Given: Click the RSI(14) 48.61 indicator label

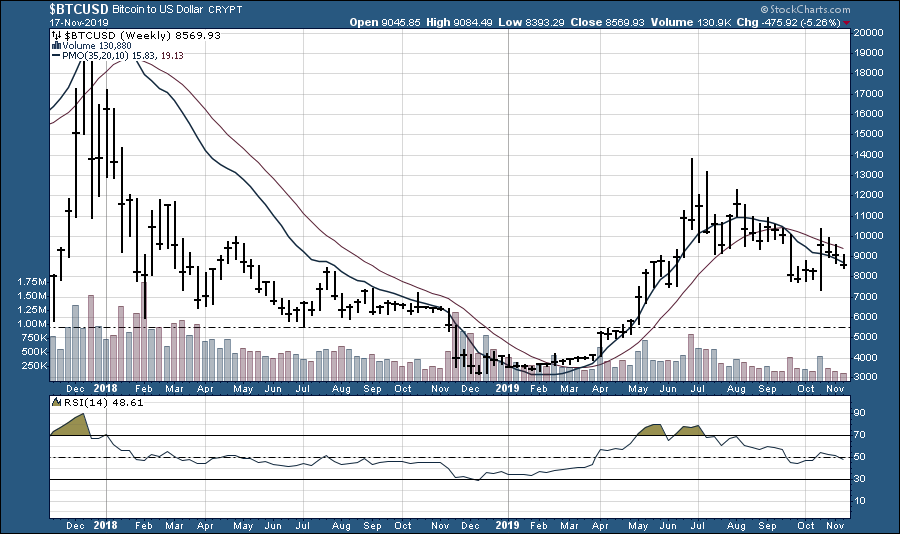Looking at the screenshot, I should tap(92, 403).
